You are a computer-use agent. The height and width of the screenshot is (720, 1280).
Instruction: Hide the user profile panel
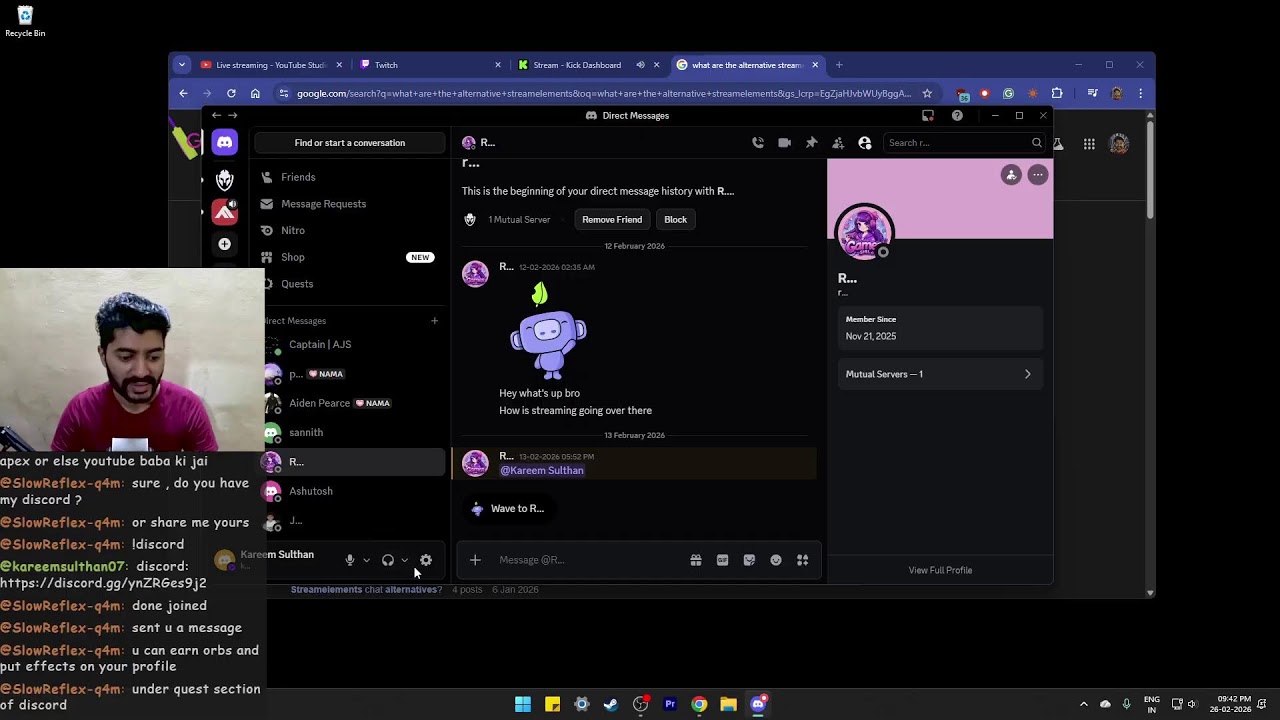tap(865, 143)
